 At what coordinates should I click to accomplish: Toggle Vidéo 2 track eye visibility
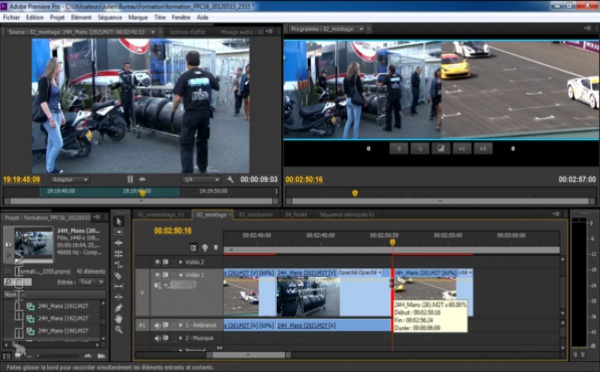point(157,262)
